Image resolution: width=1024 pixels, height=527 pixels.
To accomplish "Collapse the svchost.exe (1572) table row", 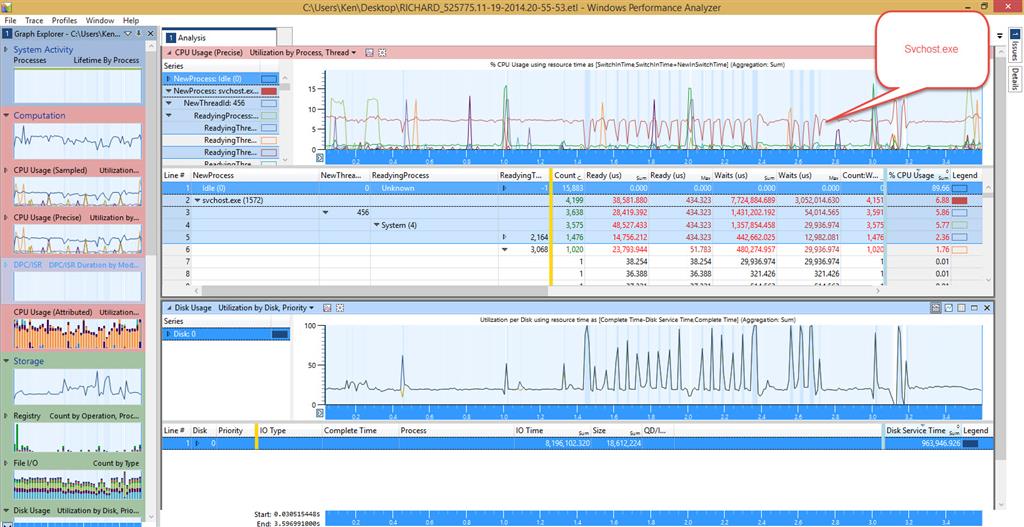I will pyautogui.click(x=197, y=200).
